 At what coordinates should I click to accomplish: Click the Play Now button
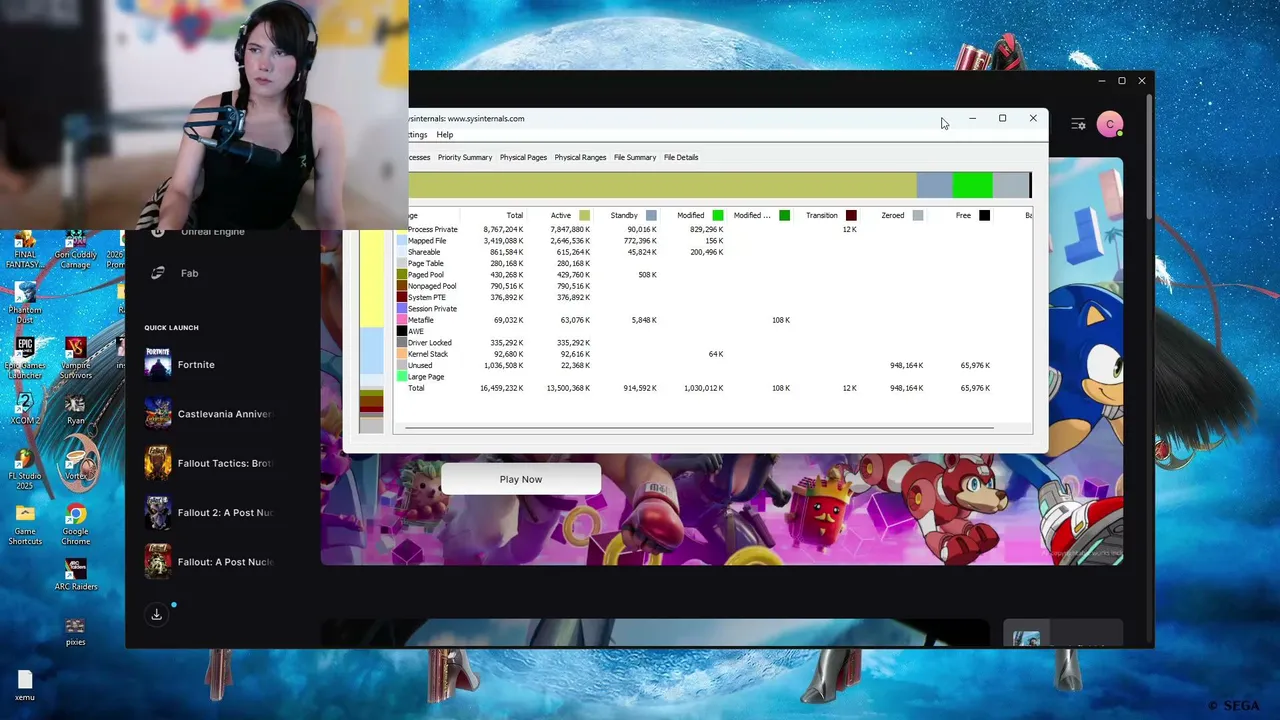click(x=521, y=479)
